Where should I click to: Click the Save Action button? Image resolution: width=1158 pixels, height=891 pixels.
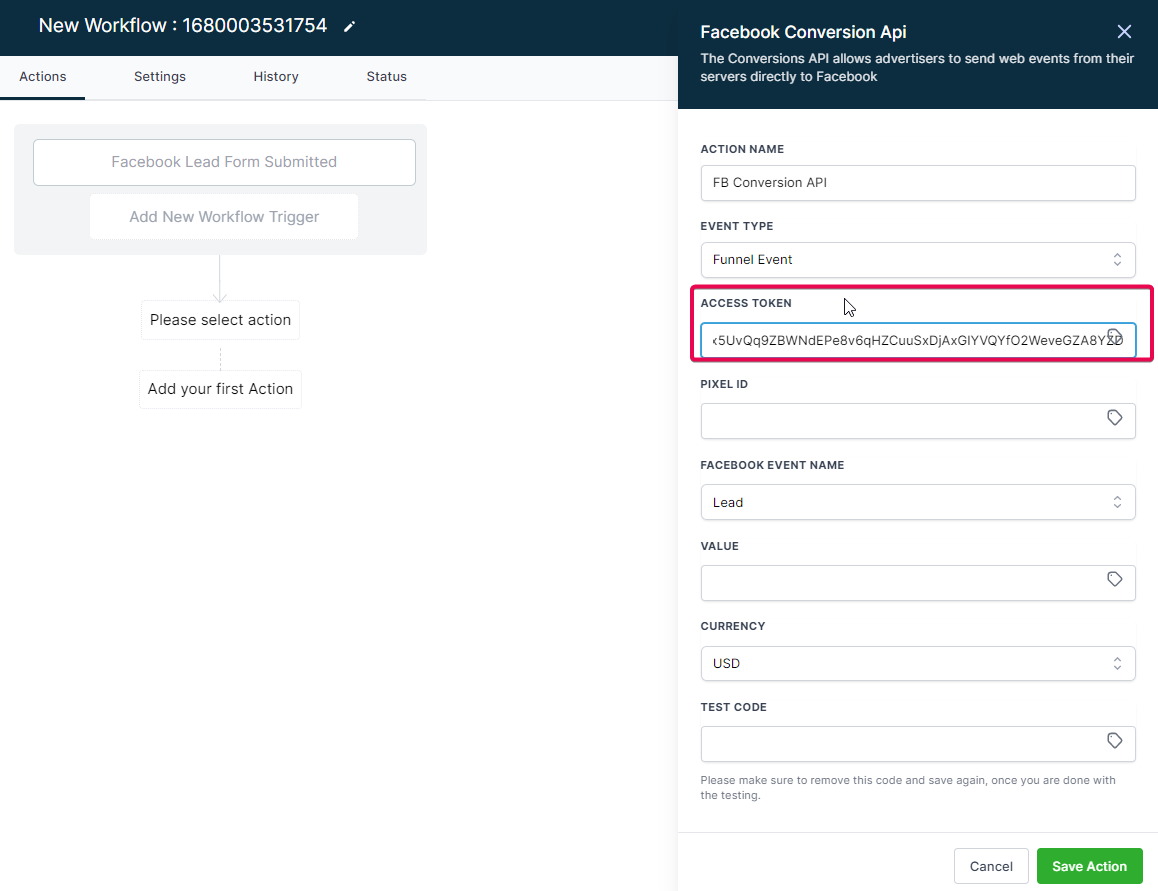click(x=1089, y=866)
